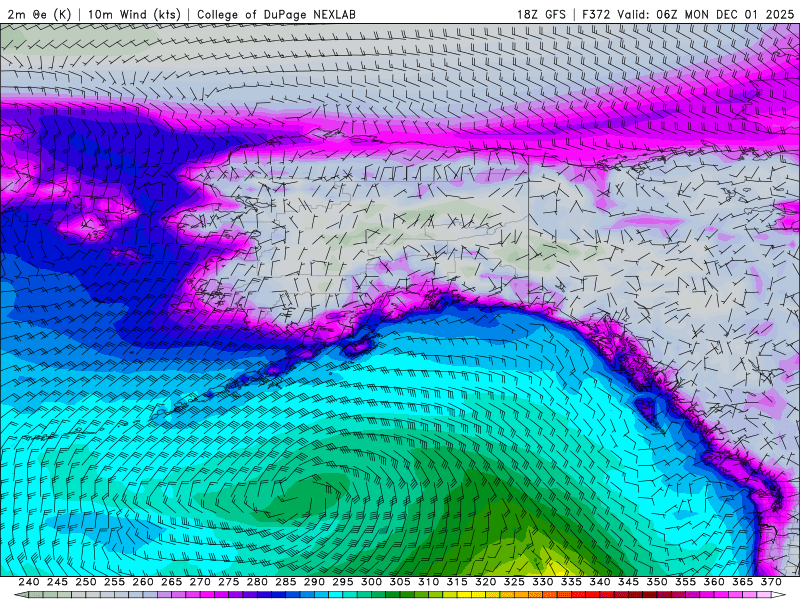The width and height of the screenshot is (800, 600).
Task: Click the 350 value on the color scale
Action: point(657,582)
